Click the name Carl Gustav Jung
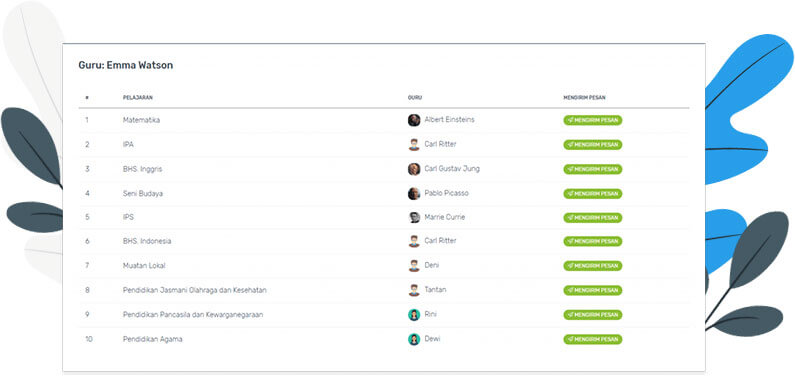The image size is (795, 376). pyautogui.click(x=452, y=168)
